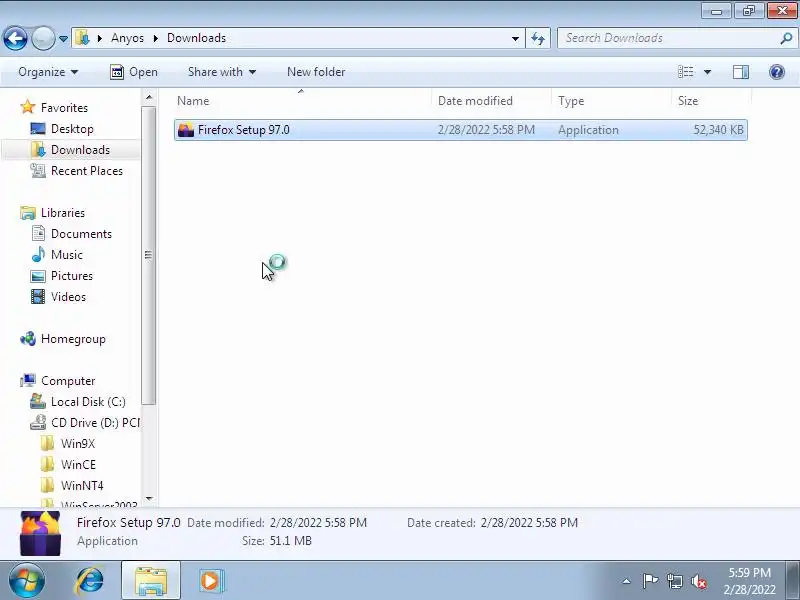Click the network status tray icon
This screenshot has width=800, height=600.
[675, 581]
